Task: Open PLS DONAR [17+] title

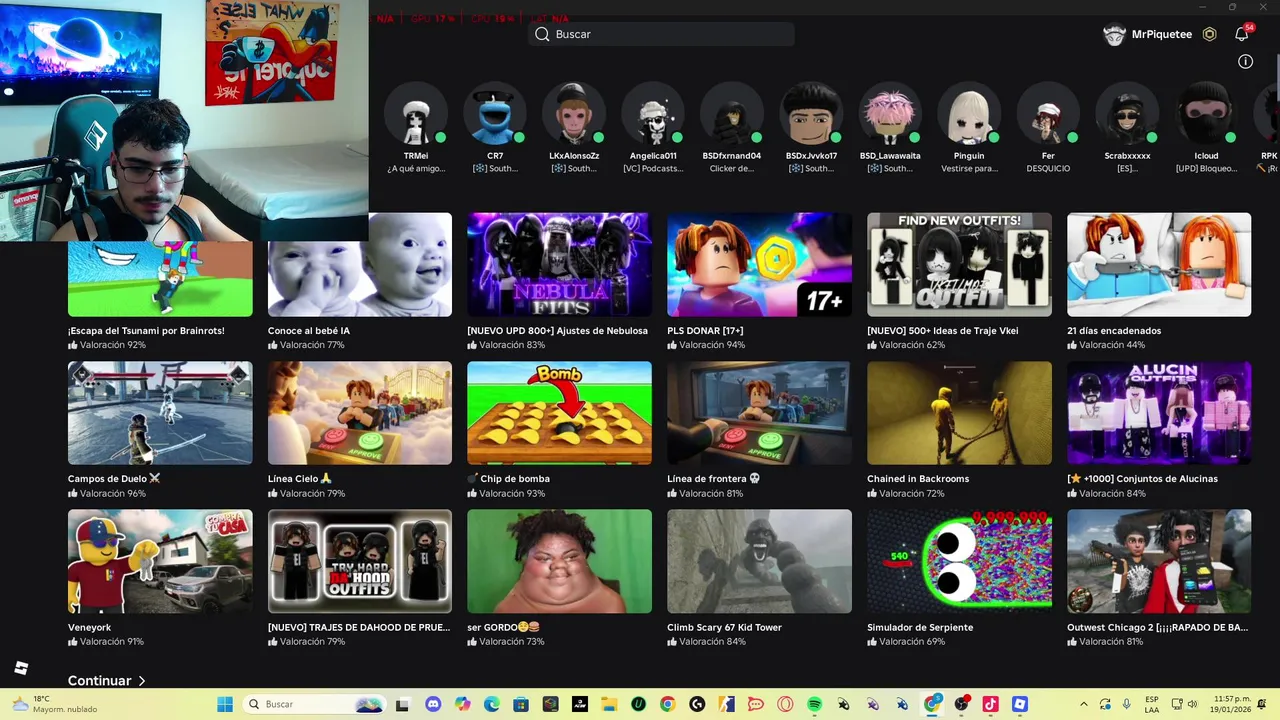Action: (x=705, y=330)
